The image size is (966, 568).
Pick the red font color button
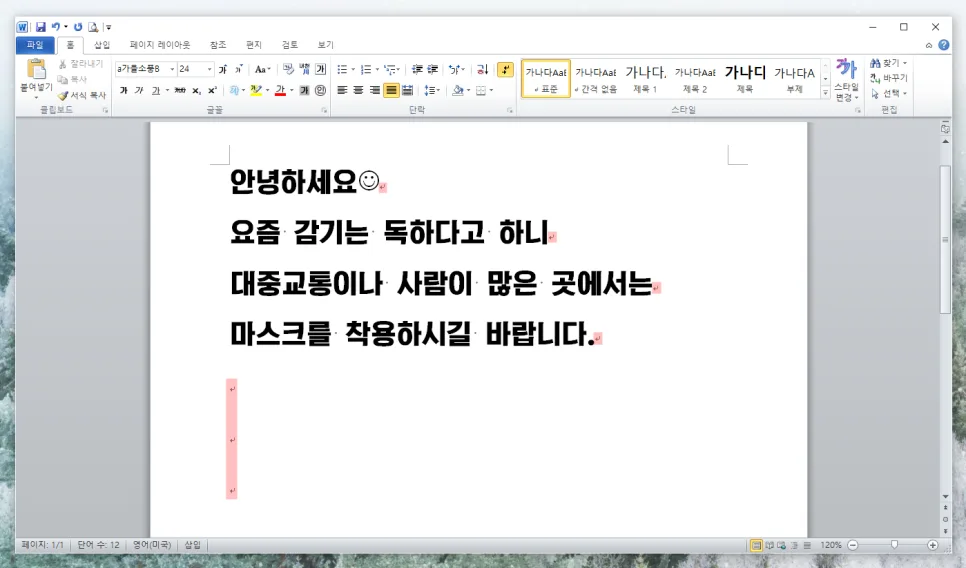tap(280, 91)
